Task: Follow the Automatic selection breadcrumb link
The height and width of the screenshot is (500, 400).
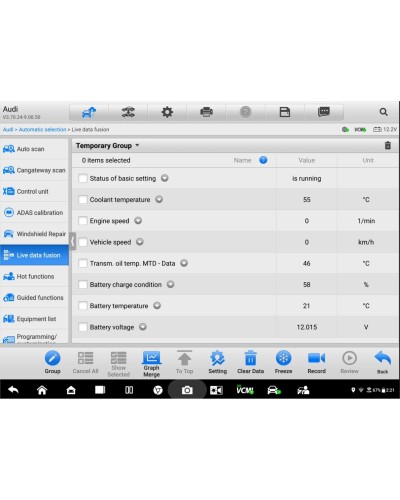Action: 42,129
